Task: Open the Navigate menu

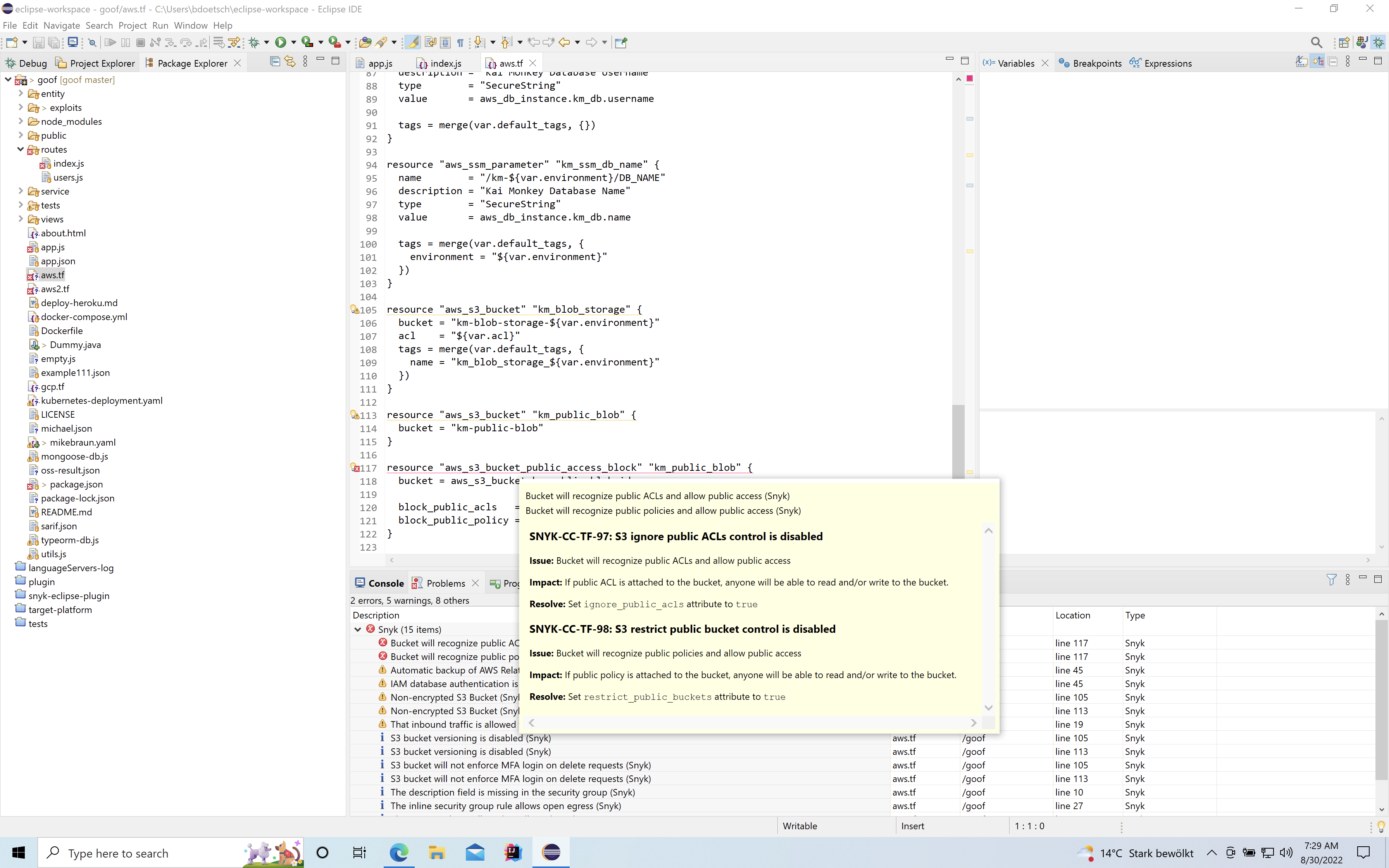Action: pos(61,25)
